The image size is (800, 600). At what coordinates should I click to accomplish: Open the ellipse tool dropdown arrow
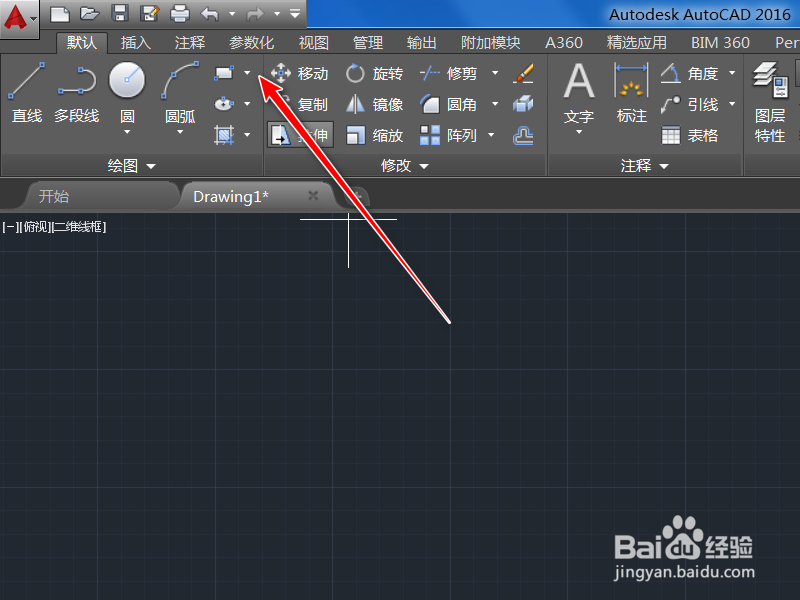[247, 104]
